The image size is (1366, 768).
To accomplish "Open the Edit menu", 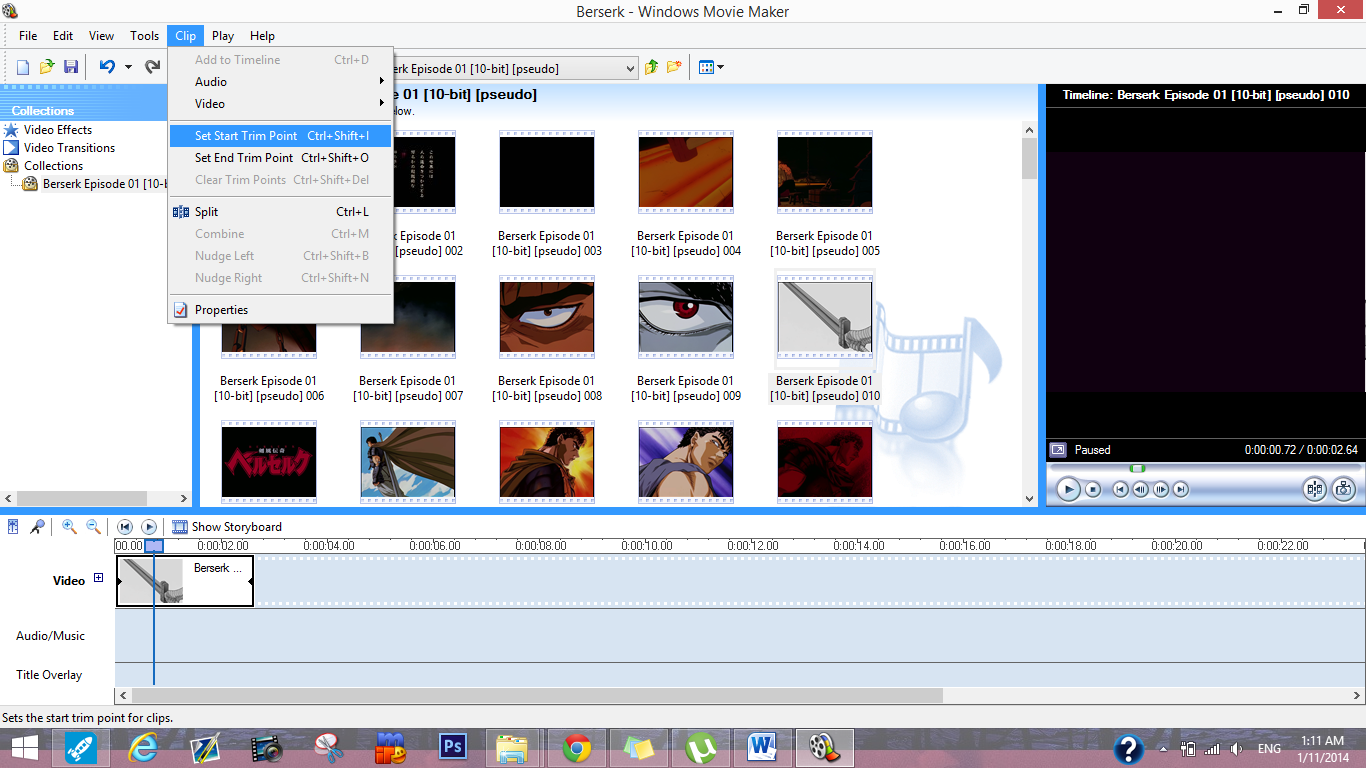I will point(63,36).
